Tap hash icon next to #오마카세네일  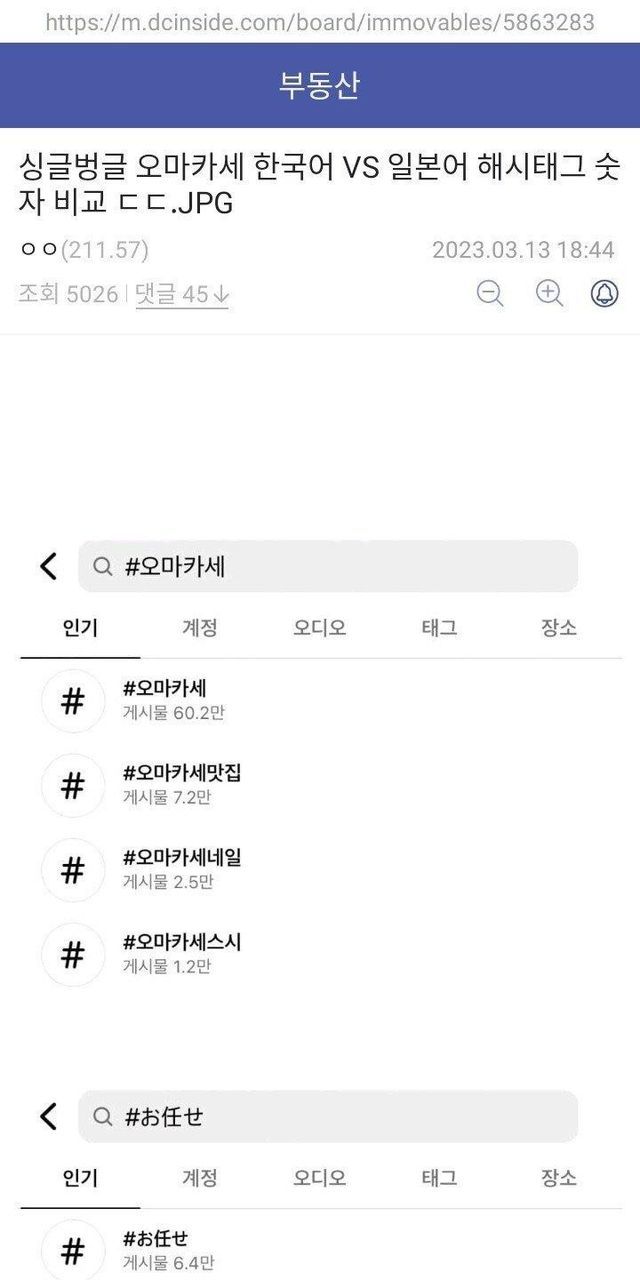[72, 870]
